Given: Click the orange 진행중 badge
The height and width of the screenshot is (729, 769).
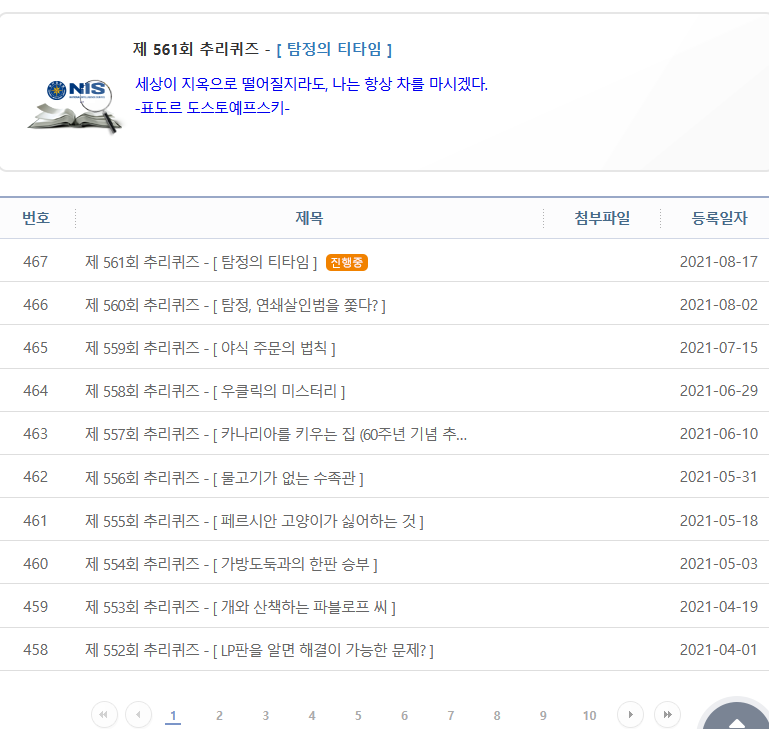Looking at the screenshot, I should 347,262.
